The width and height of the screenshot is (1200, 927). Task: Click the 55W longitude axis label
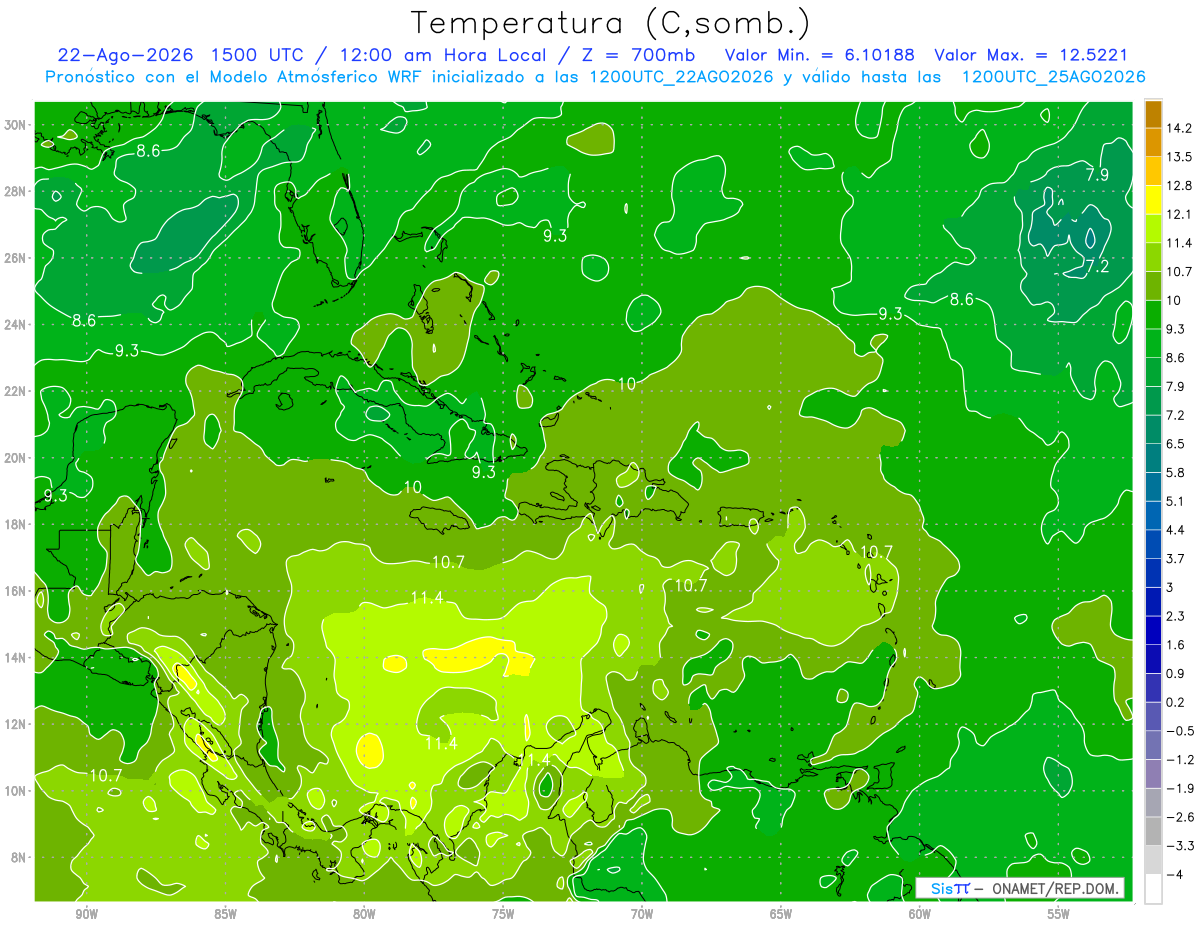[1059, 914]
